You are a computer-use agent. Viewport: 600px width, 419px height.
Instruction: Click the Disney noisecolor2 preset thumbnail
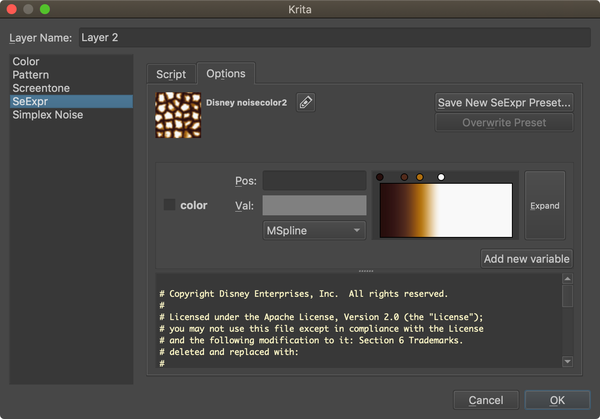(x=178, y=114)
